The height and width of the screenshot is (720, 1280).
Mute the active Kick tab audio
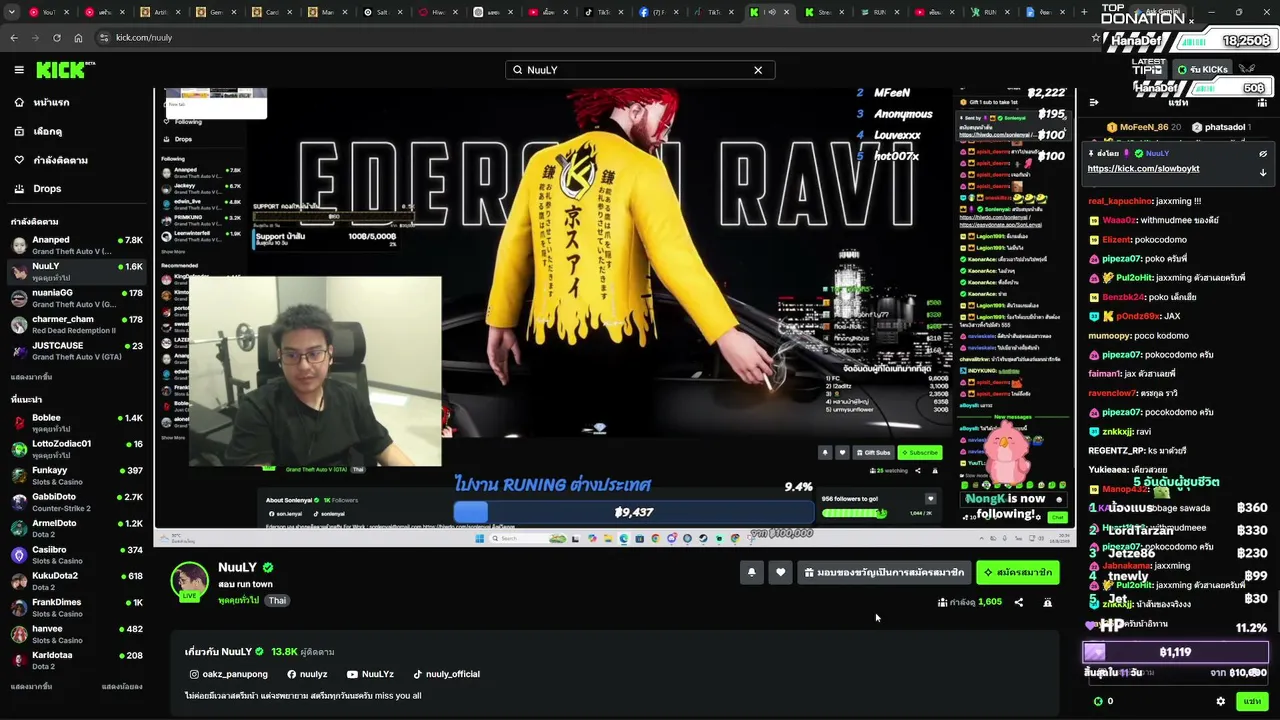[771, 12]
